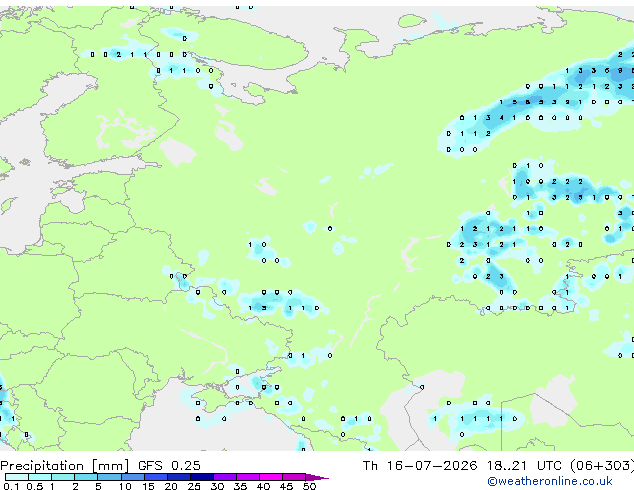The width and height of the screenshot is (634, 490).
Task: Click the "(06+303)" forecast run label
Action: click(x=602, y=466)
